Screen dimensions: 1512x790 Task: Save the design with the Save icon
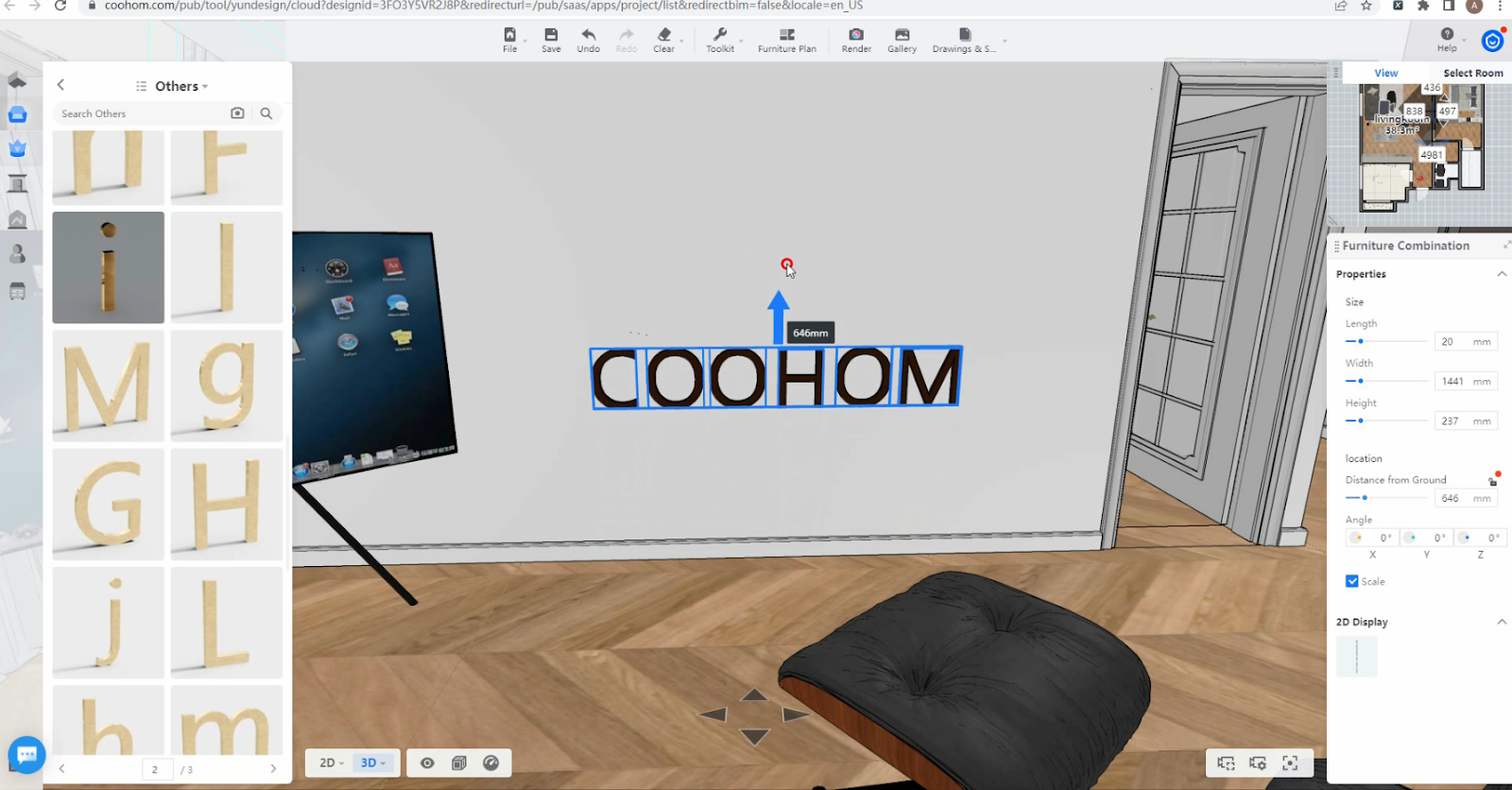pyautogui.click(x=551, y=40)
